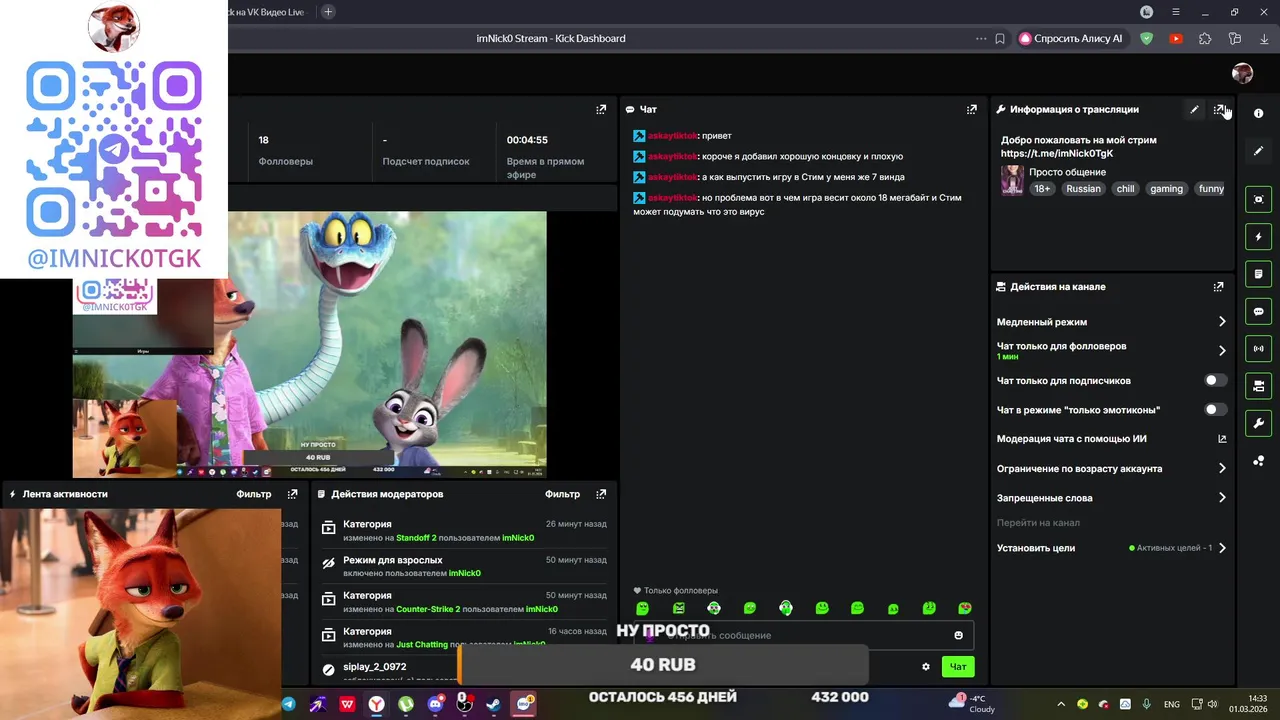
Task: Open the browser downloads icon
Action: coord(1264,39)
